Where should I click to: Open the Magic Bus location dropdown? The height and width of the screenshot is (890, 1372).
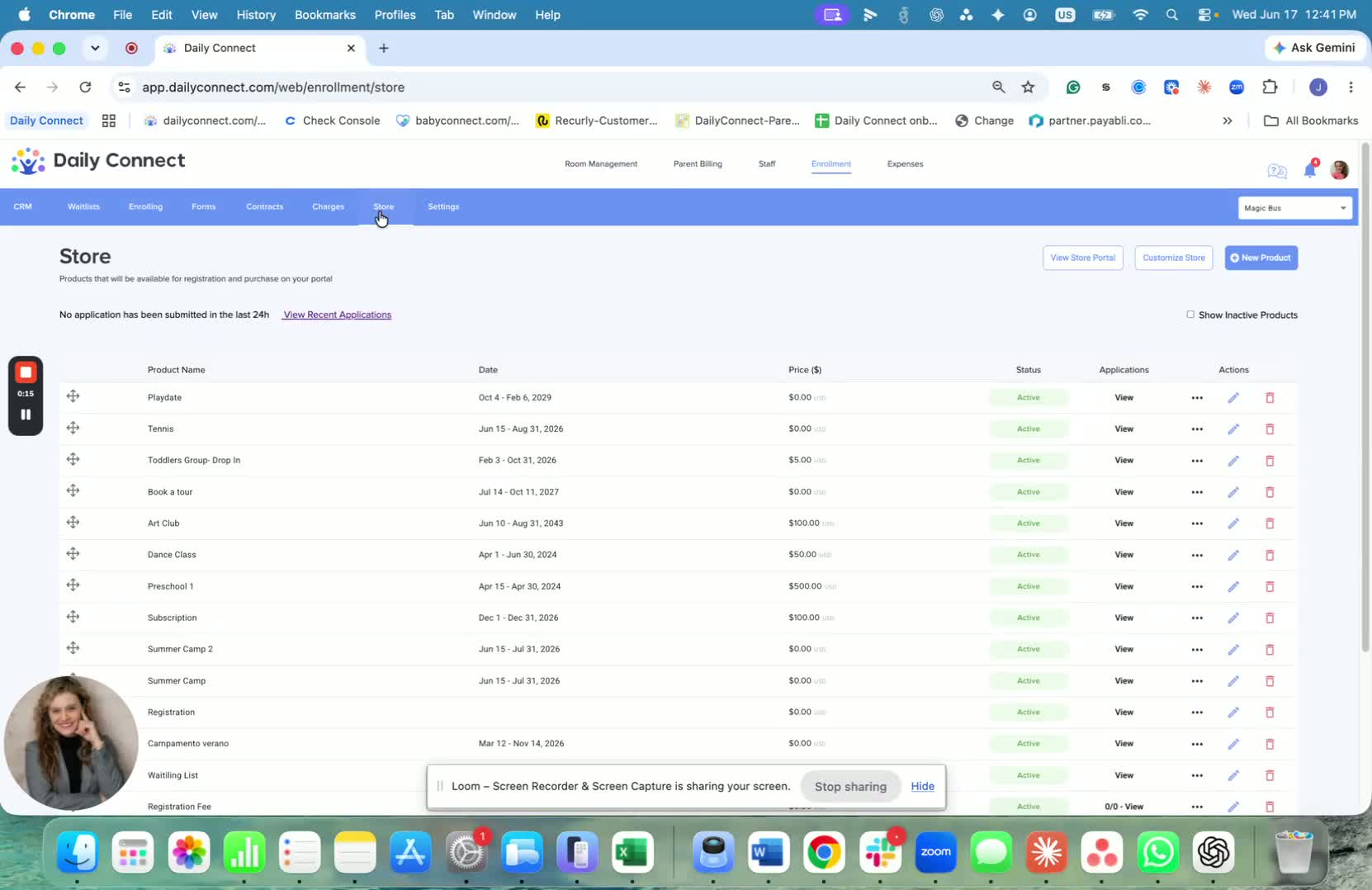tap(1295, 208)
